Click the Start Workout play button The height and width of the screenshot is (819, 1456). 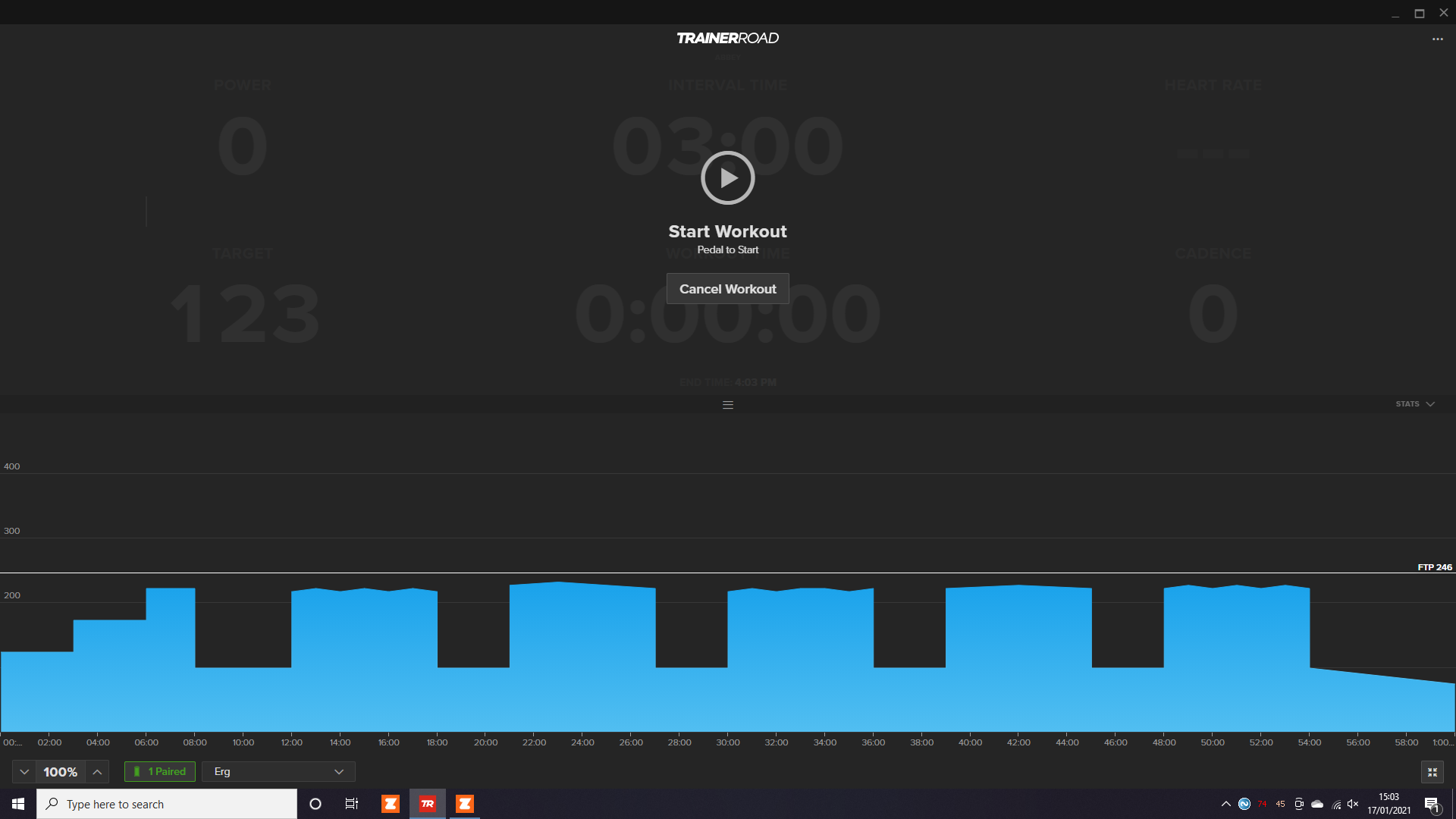[x=728, y=178]
